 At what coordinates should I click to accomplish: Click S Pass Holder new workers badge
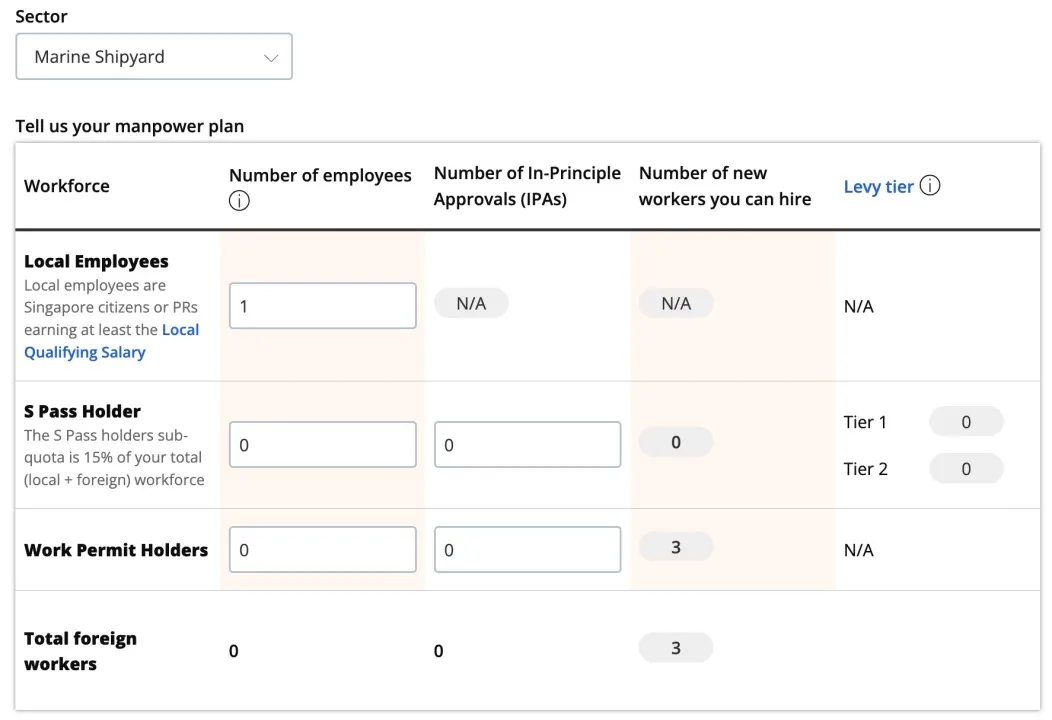coord(676,442)
